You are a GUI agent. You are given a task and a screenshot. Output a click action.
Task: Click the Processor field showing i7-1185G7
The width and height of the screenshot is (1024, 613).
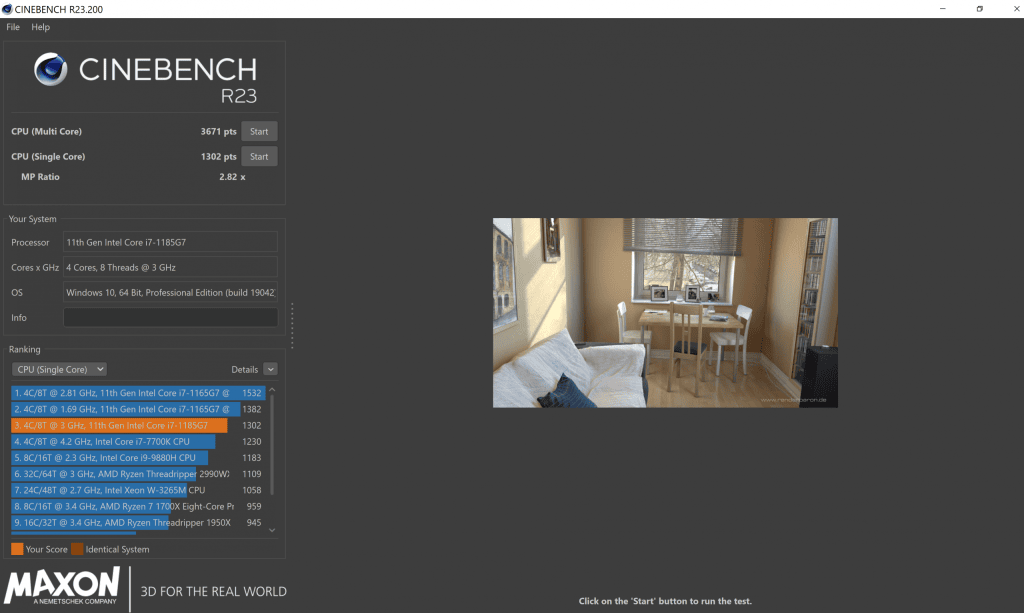[x=170, y=242]
